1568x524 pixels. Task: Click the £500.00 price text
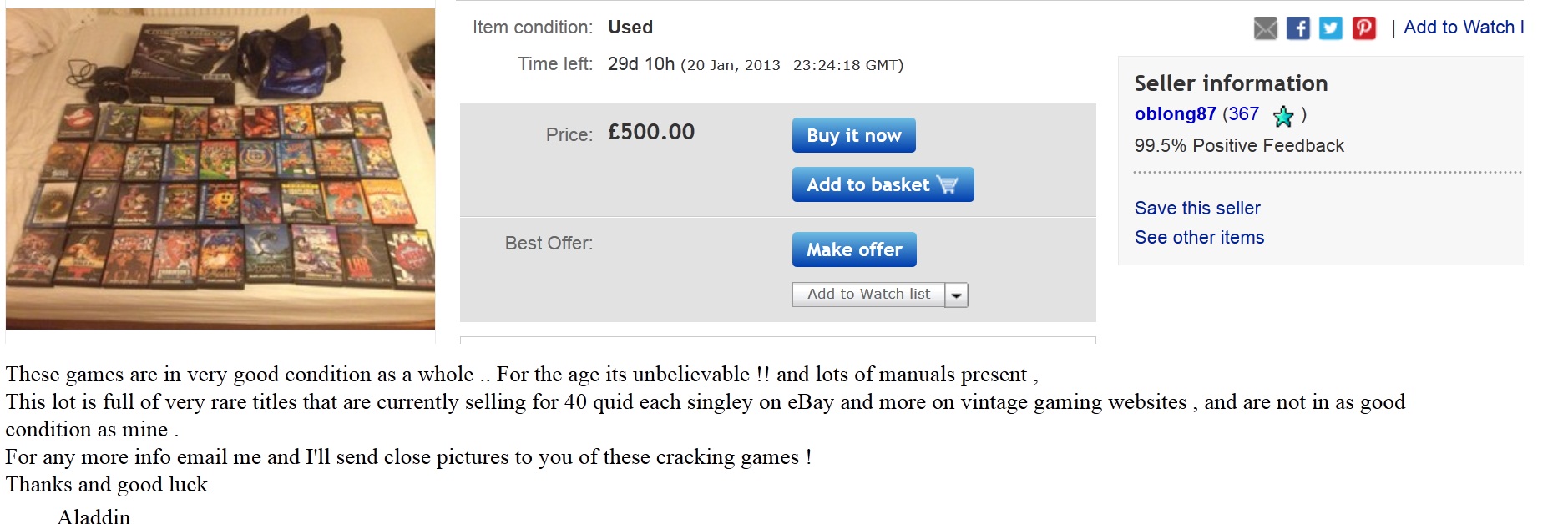(651, 132)
